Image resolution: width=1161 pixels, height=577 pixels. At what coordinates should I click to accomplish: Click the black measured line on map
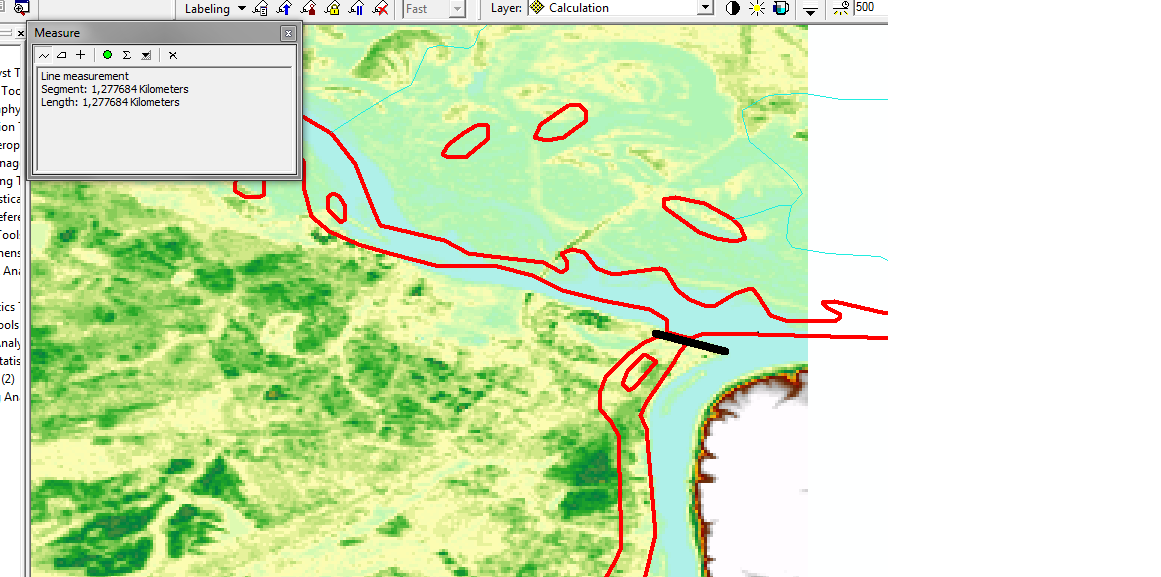click(690, 342)
